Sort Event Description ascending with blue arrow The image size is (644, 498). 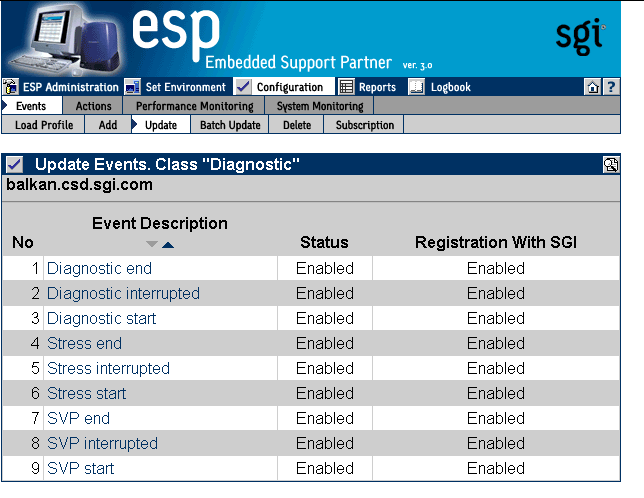pyautogui.click(x=168, y=245)
